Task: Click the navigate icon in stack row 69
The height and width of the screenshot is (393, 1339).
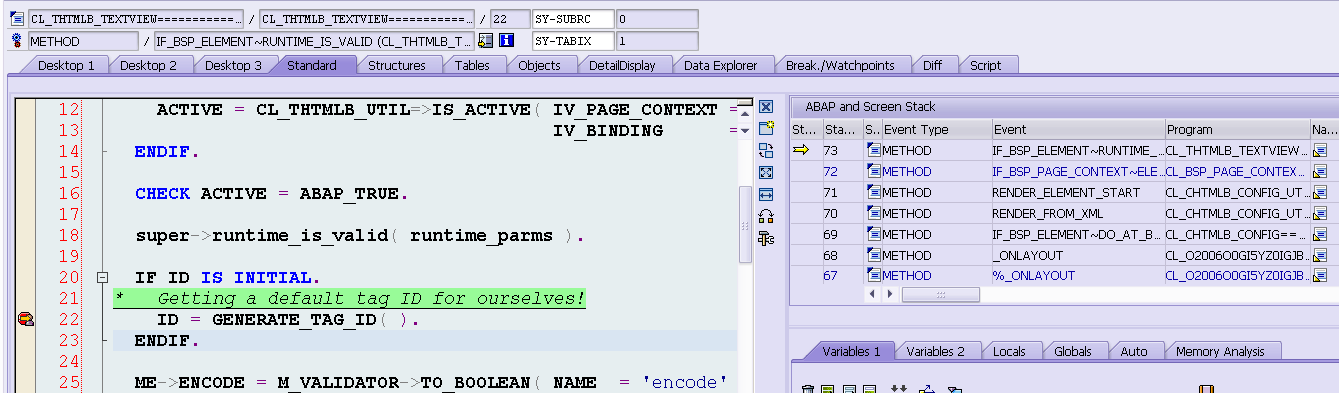Action: 1320,234
